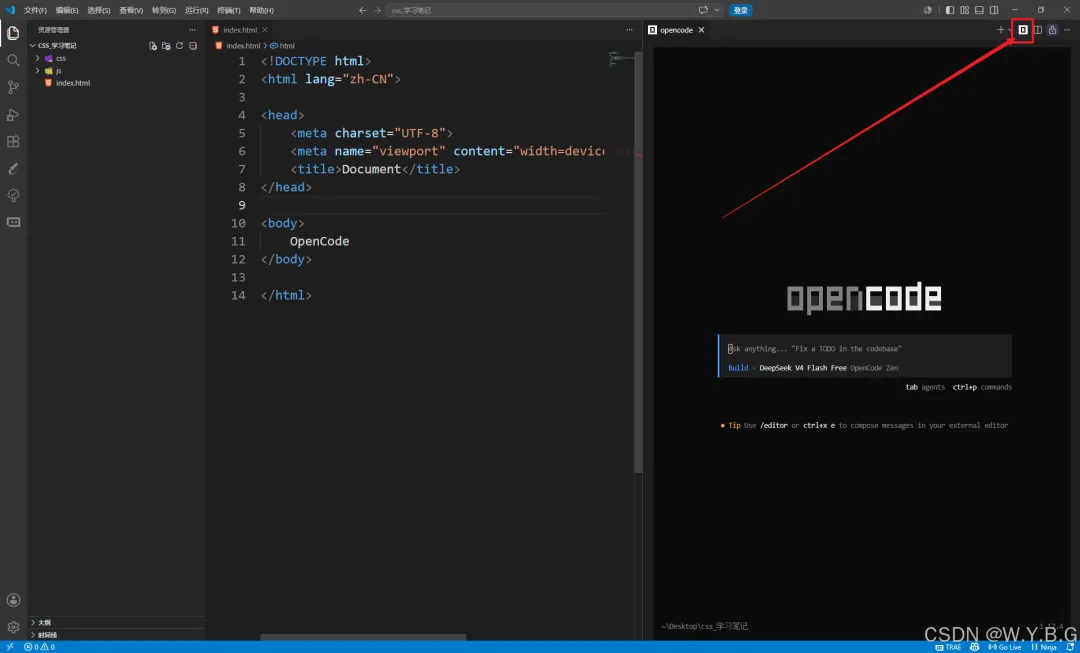Expand the 大纲 outline section

click(32, 622)
